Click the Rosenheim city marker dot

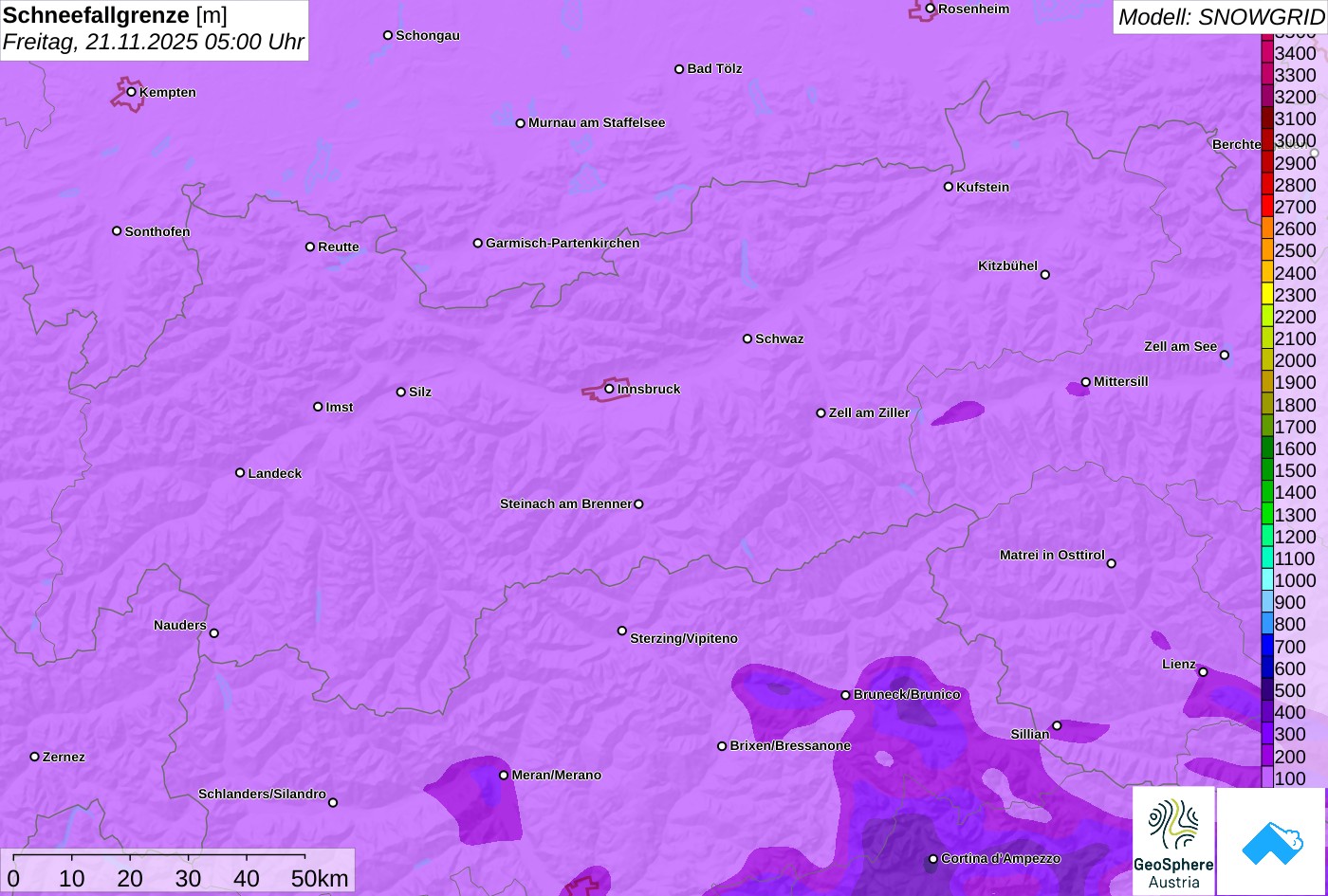(x=931, y=9)
